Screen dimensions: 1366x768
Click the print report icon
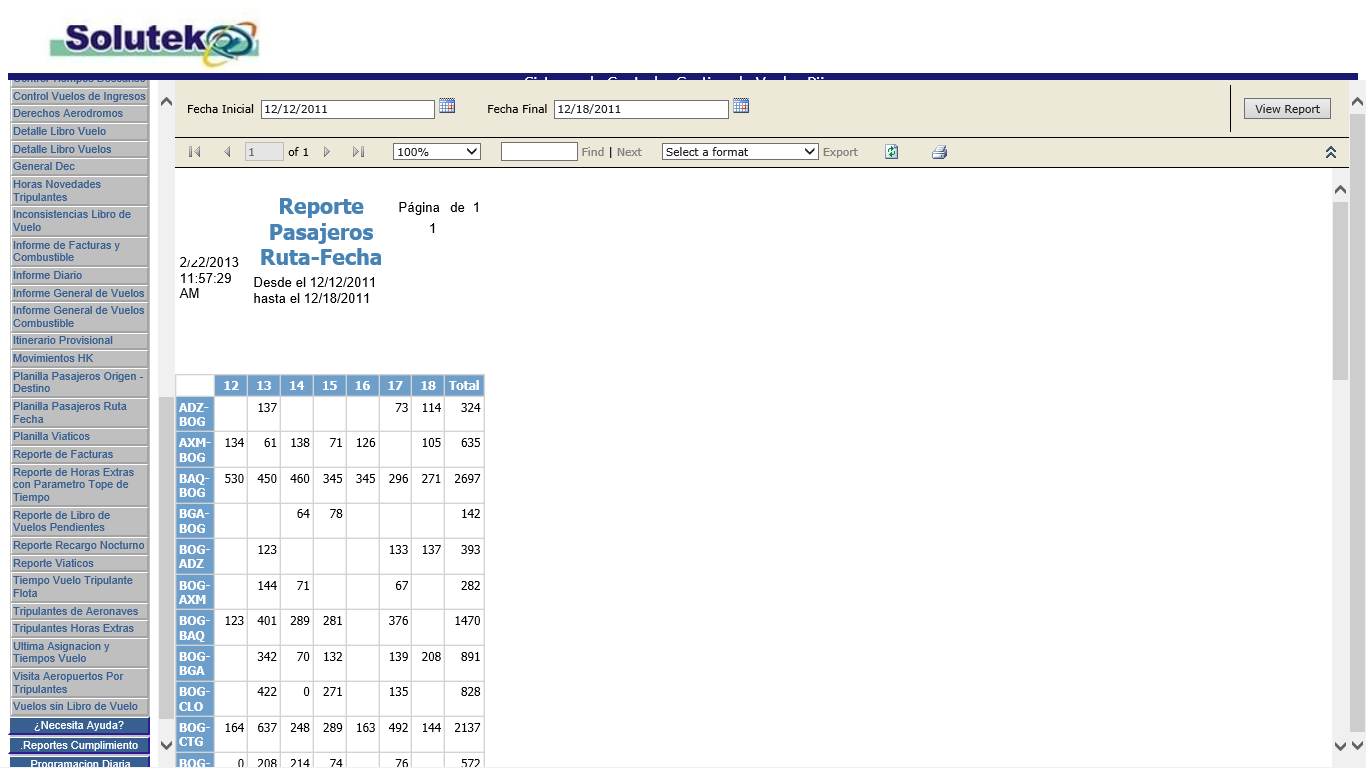[x=939, y=152]
